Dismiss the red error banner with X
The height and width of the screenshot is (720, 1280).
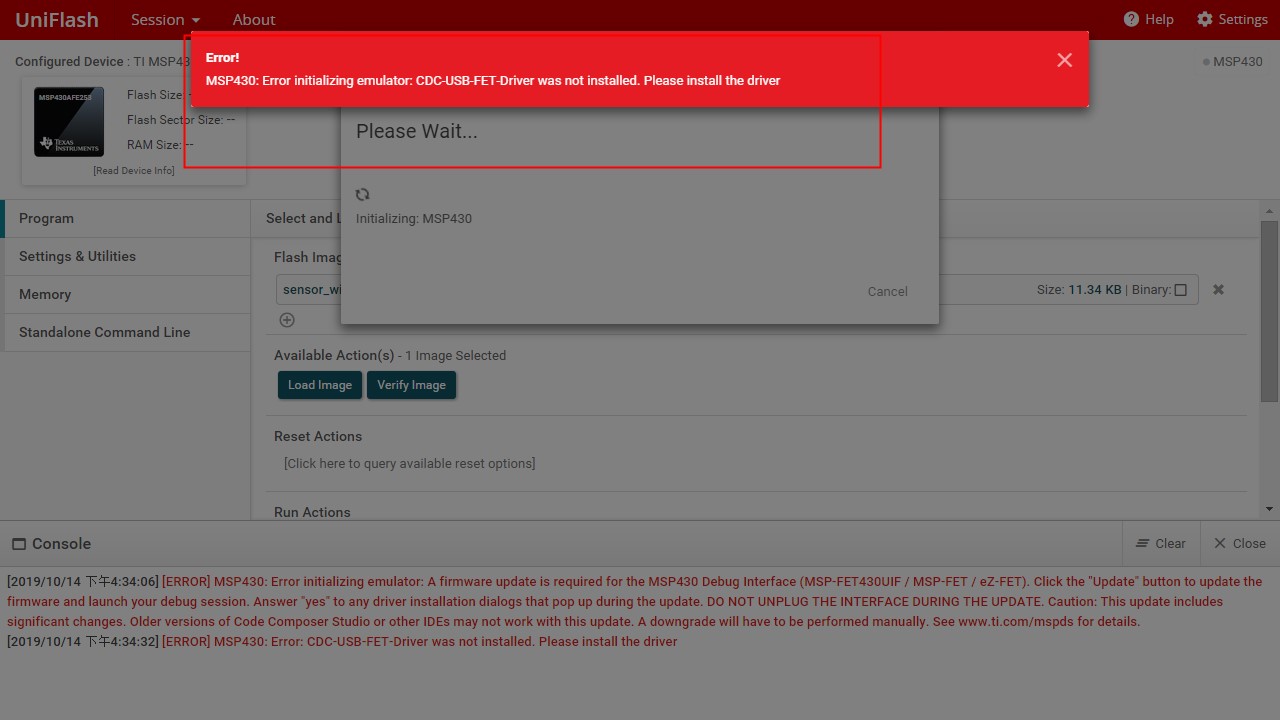pyautogui.click(x=1064, y=60)
